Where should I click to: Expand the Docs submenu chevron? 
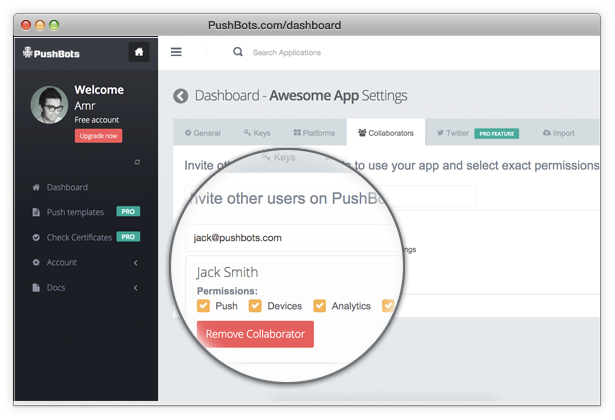136,288
